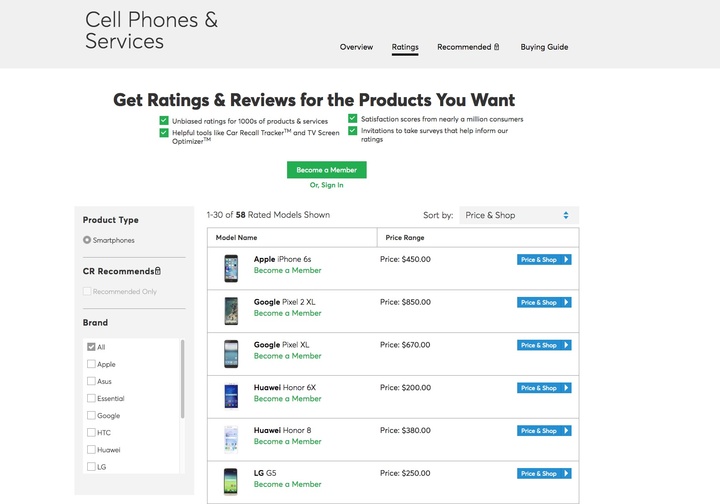
Task: Click the $670.00 price text
Action: tap(416, 345)
